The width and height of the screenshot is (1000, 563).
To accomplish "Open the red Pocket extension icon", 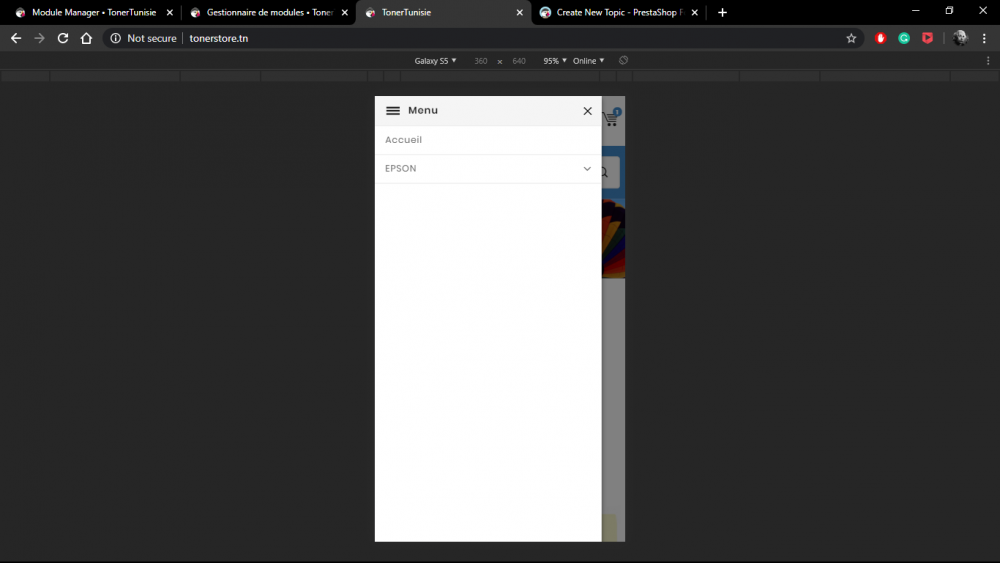I will click(x=927, y=38).
